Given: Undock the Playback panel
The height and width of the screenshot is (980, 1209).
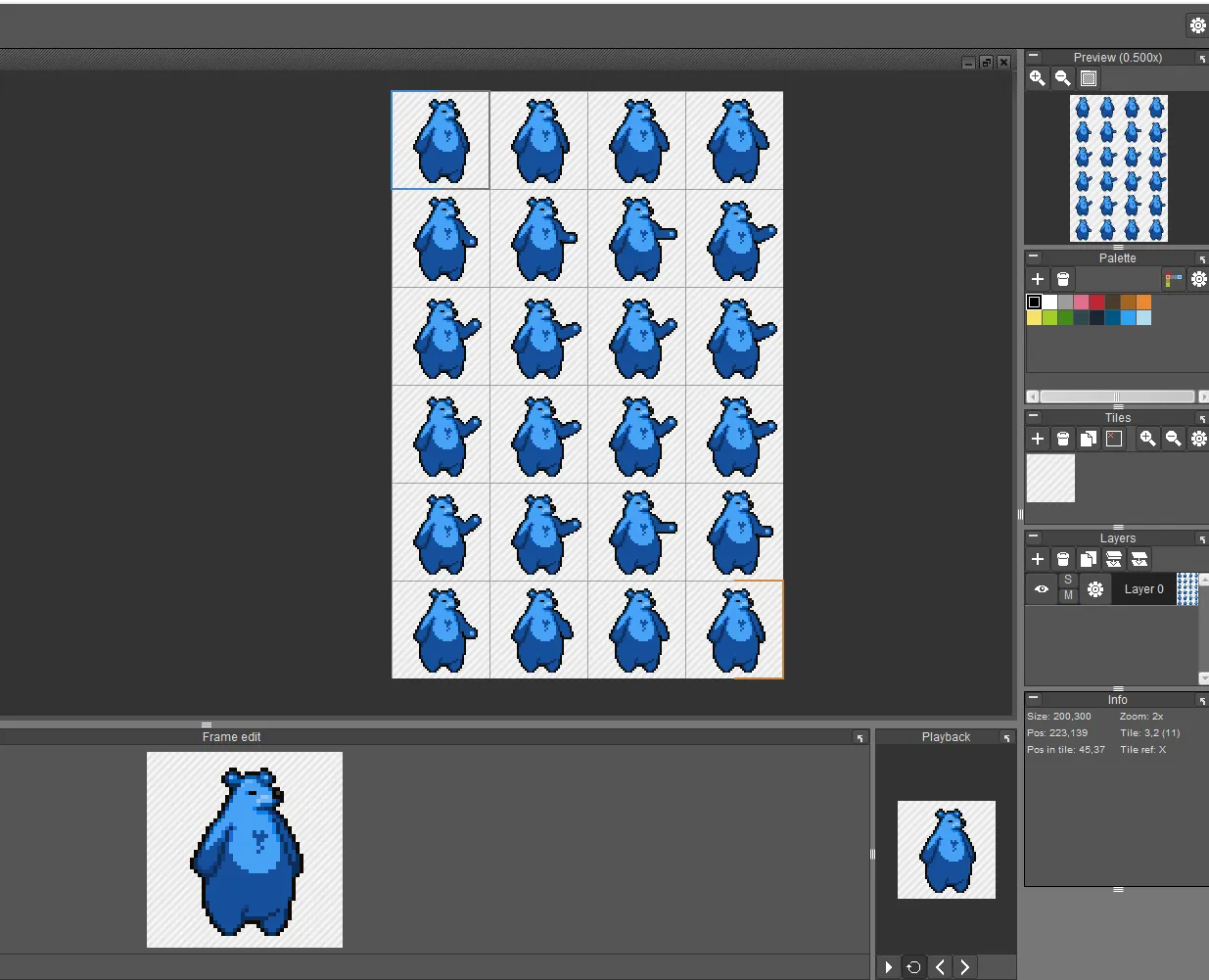Looking at the screenshot, I should (1006, 738).
